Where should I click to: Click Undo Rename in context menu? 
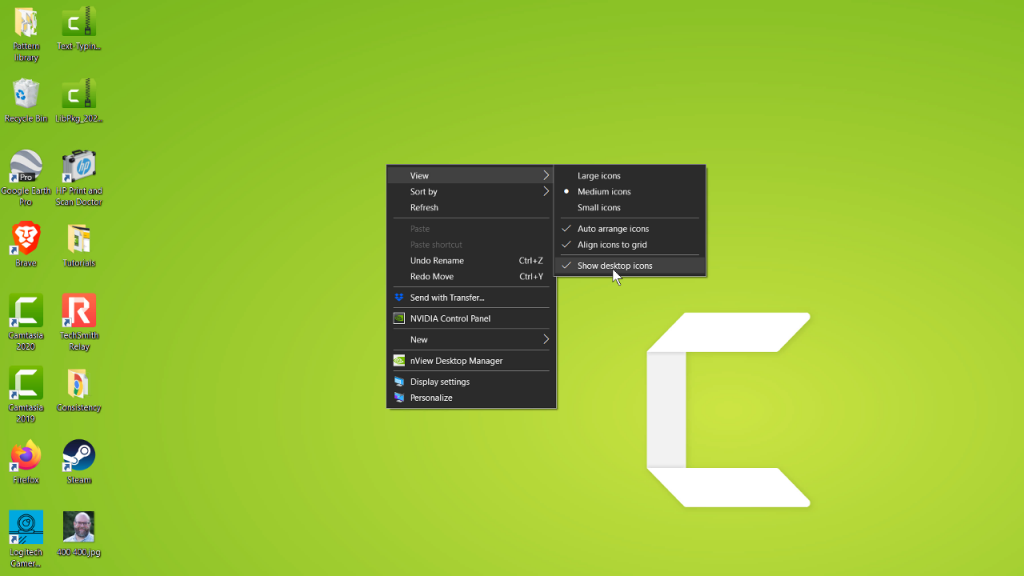(x=472, y=260)
